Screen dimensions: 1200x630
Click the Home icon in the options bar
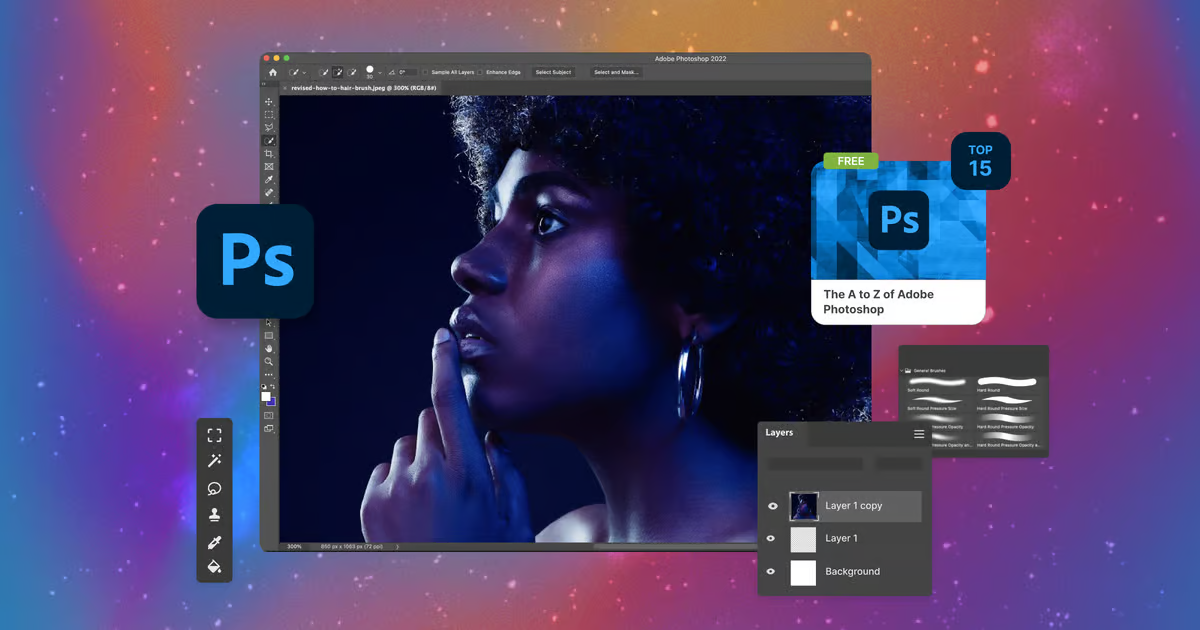[x=273, y=73]
